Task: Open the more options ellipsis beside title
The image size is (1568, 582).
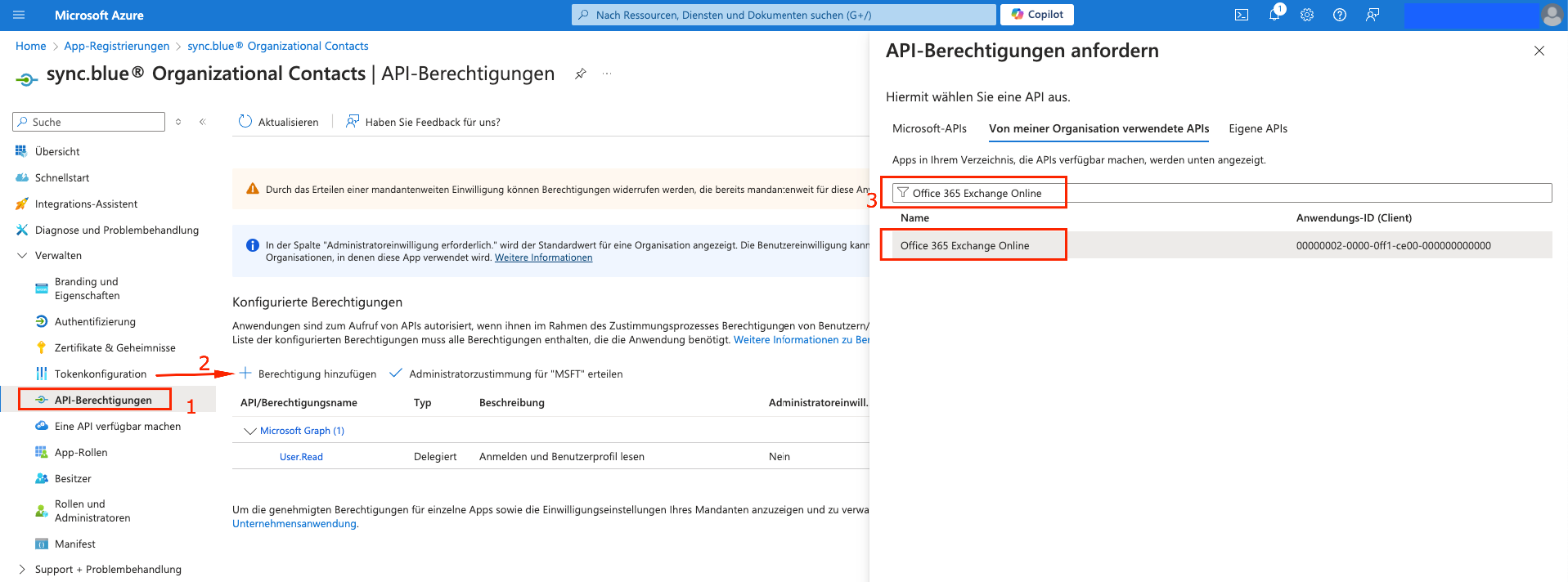Action: point(607,74)
